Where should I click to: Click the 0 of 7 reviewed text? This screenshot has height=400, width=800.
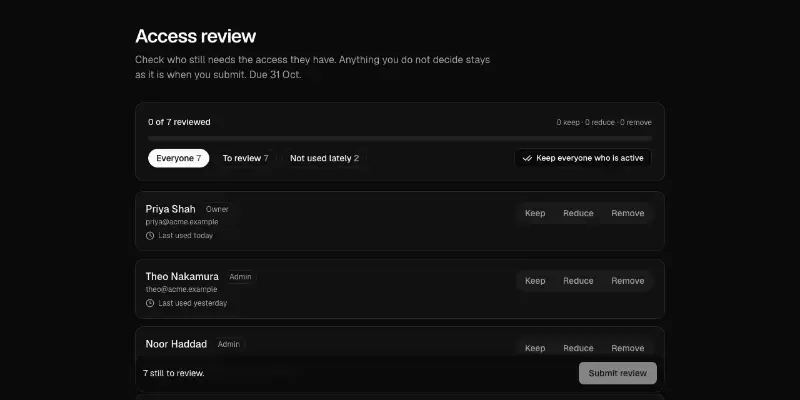(179, 122)
